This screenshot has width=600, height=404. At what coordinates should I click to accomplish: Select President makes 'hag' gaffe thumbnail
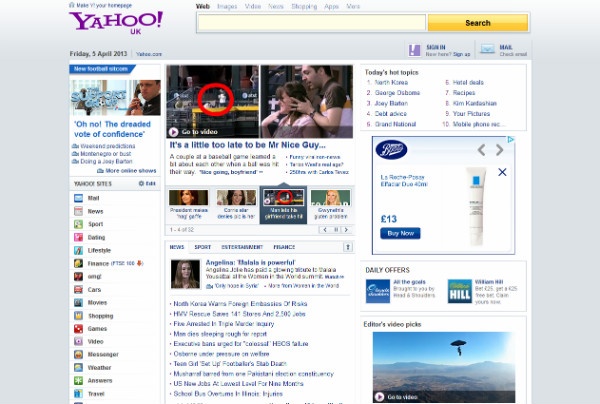(x=189, y=198)
